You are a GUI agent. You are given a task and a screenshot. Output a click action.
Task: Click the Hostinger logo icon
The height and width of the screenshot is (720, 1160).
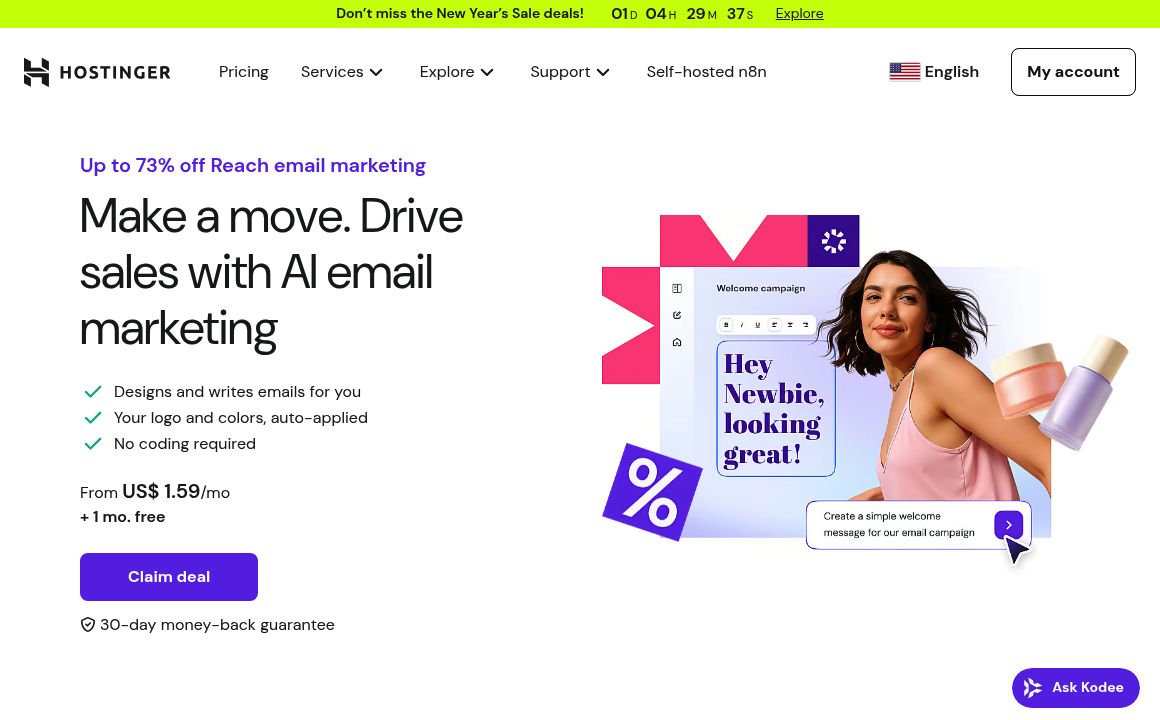pos(36,72)
